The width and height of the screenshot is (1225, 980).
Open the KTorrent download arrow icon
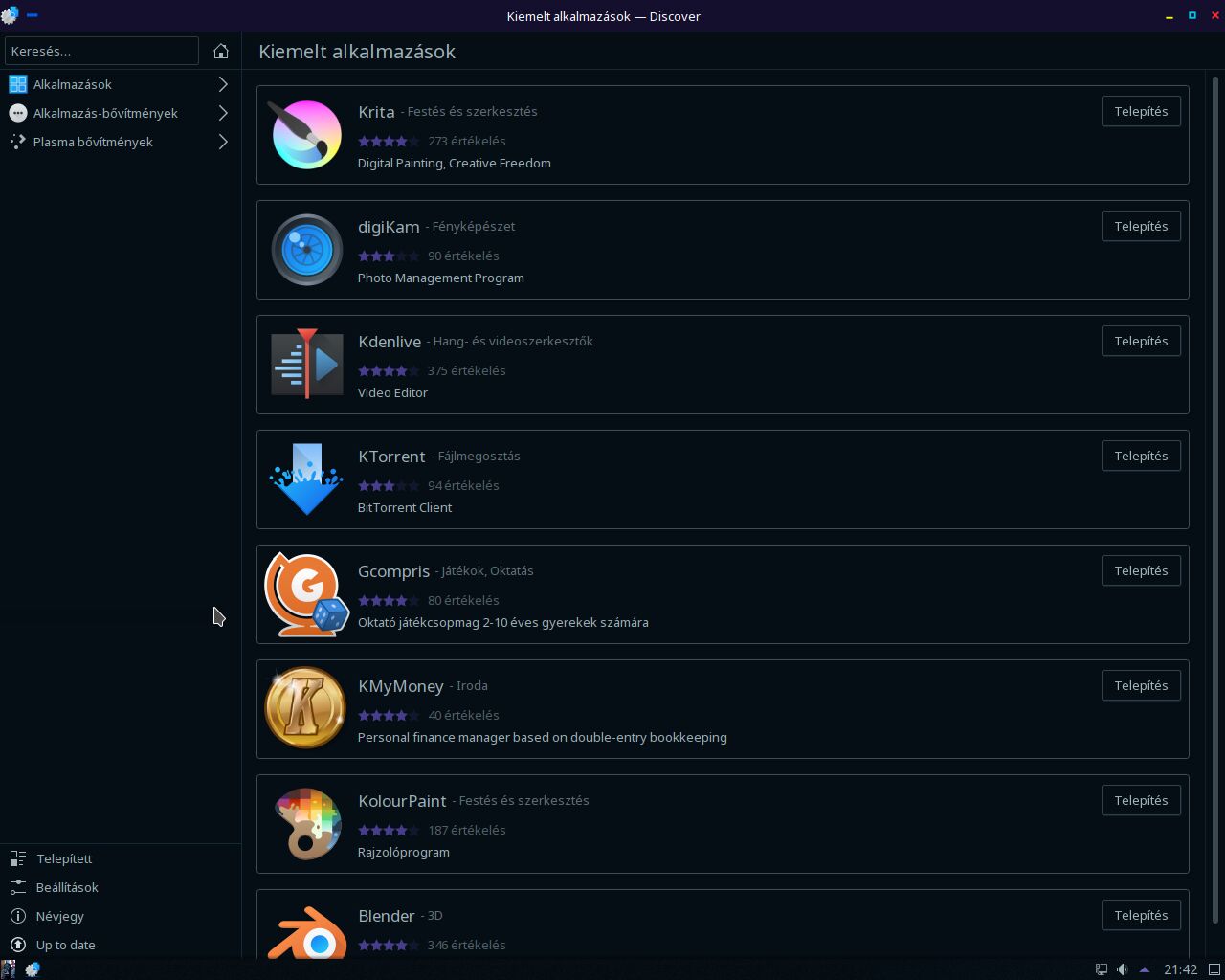coord(306,479)
